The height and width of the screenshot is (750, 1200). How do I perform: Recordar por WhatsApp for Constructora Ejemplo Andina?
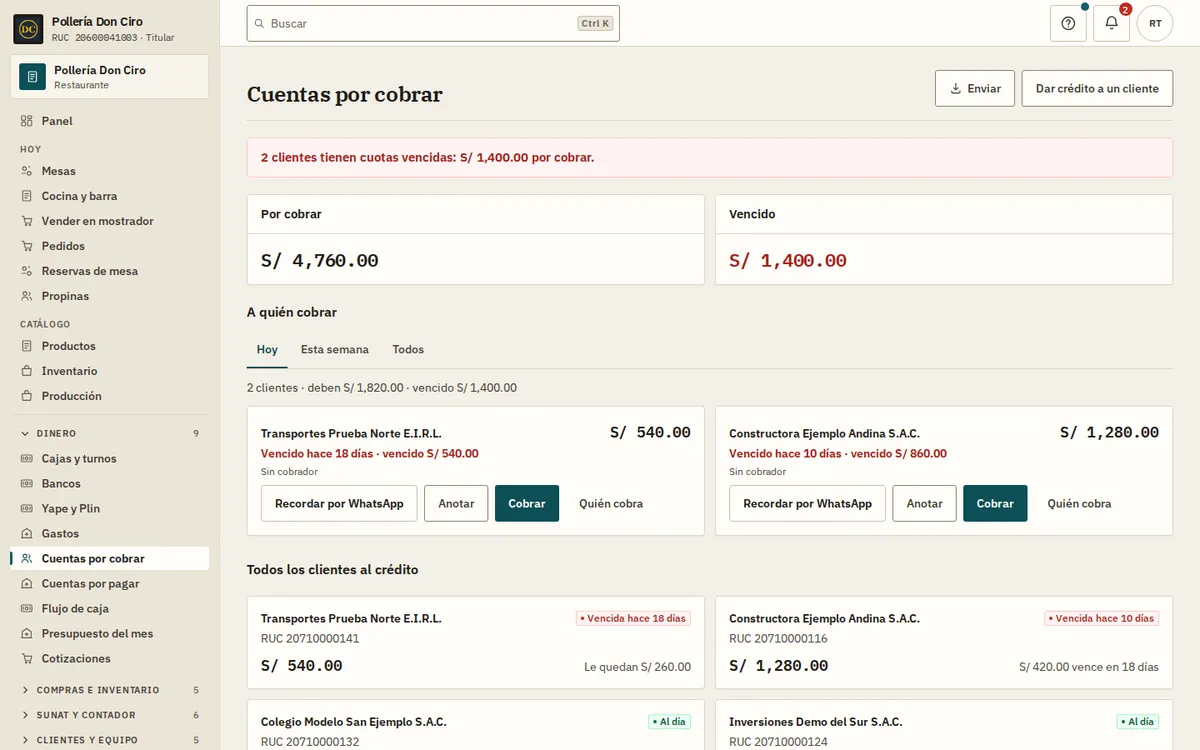click(x=807, y=503)
